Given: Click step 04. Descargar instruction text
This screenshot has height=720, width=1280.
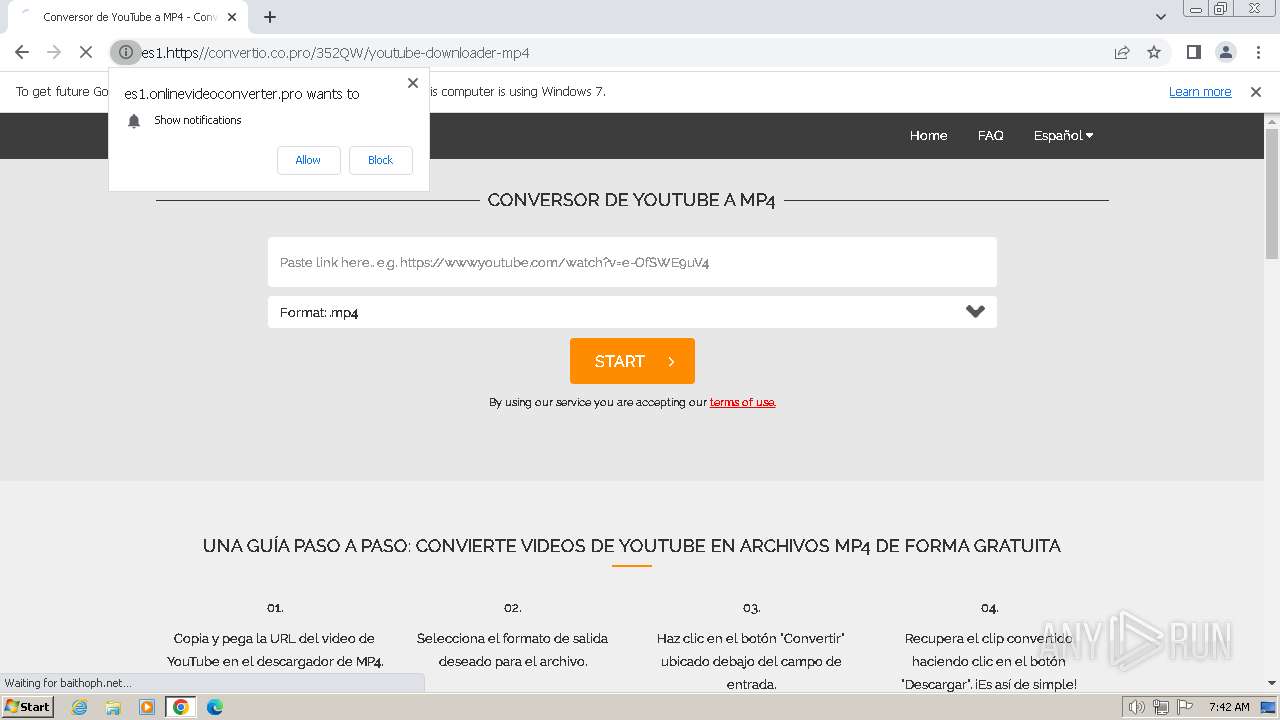Looking at the screenshot, I should [989, 661].
